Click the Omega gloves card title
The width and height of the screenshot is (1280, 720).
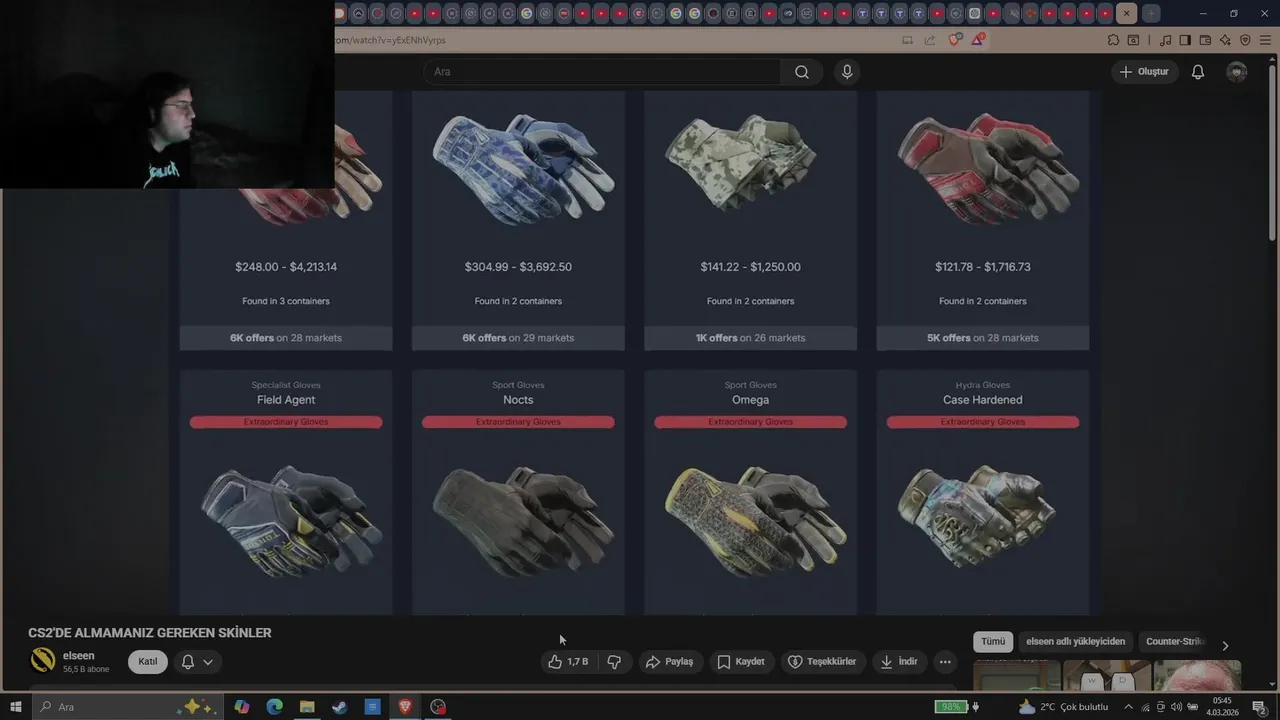tap(750, 400)
